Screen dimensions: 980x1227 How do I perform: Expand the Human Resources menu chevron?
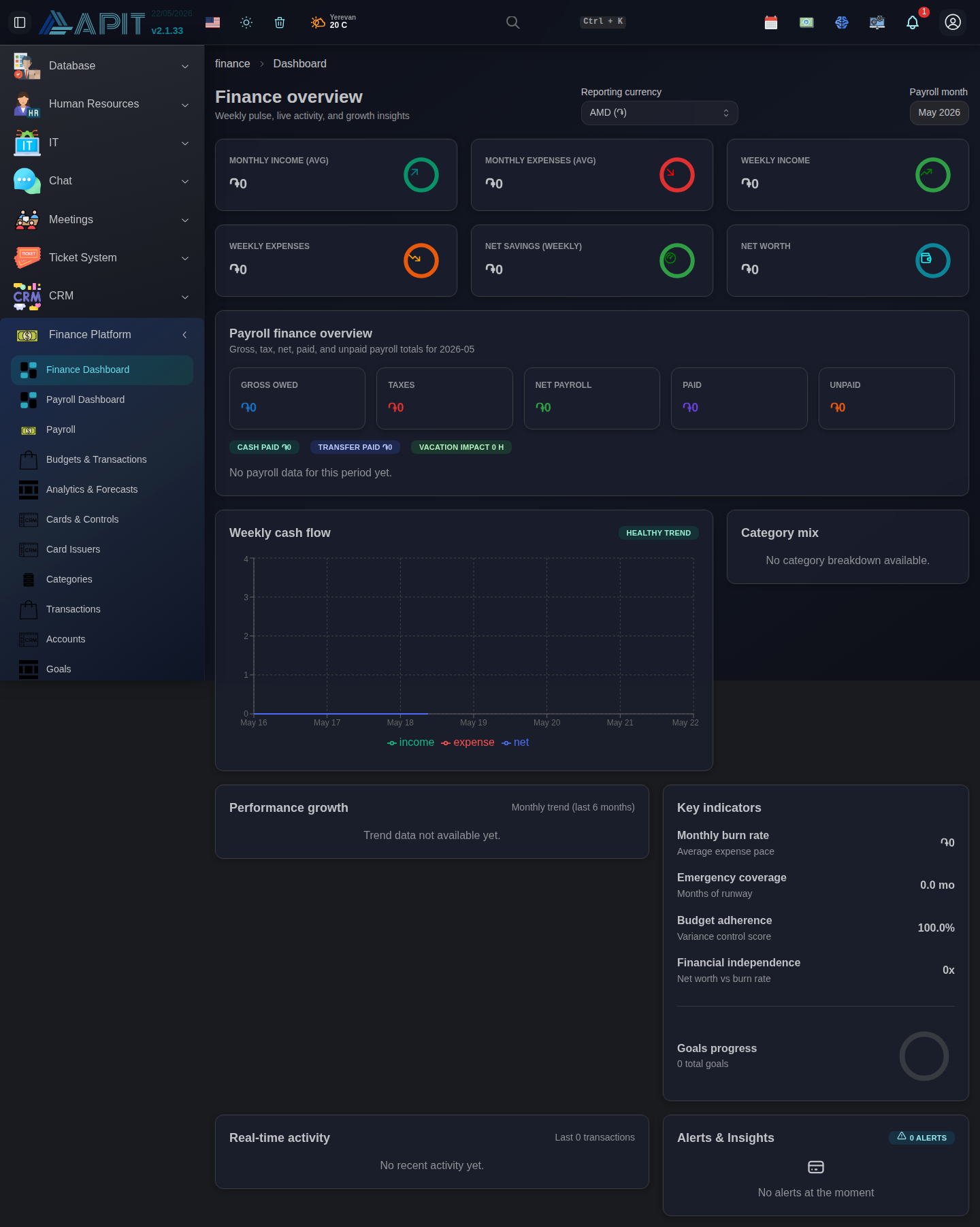[185, 105]
